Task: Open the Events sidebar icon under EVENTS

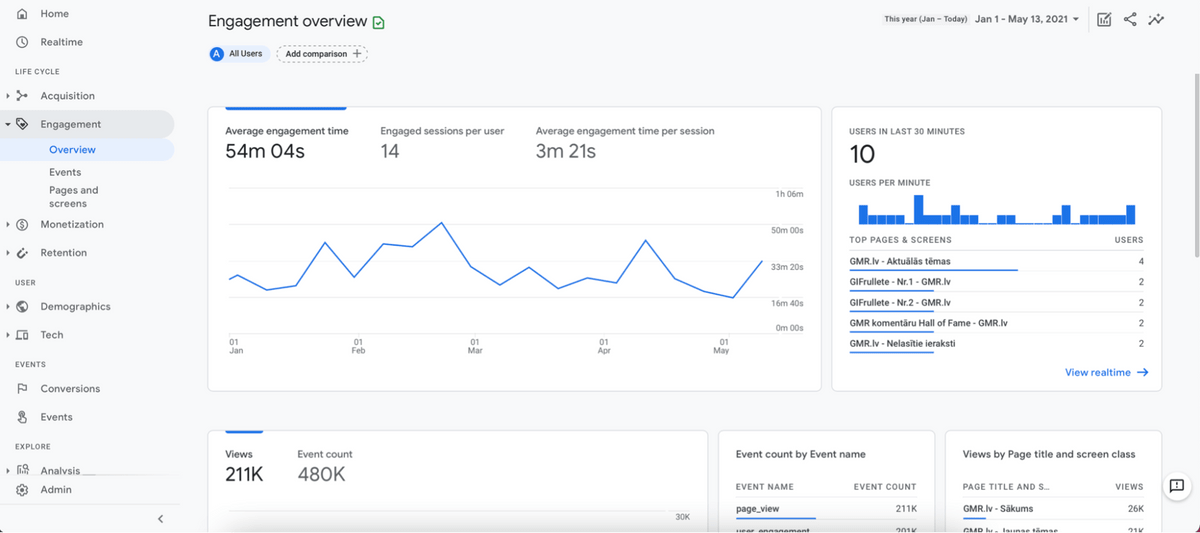Action: click(x=22, y=417)
